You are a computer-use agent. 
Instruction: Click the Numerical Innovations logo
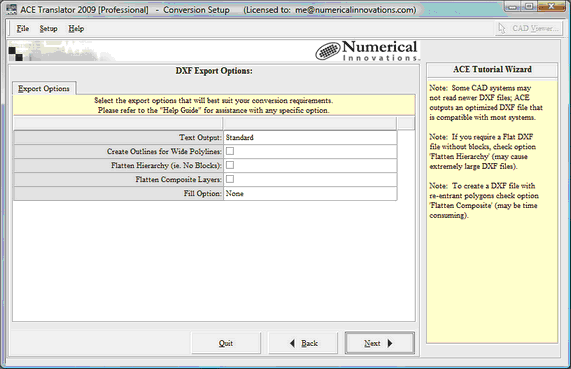click(x=367, y=51)
